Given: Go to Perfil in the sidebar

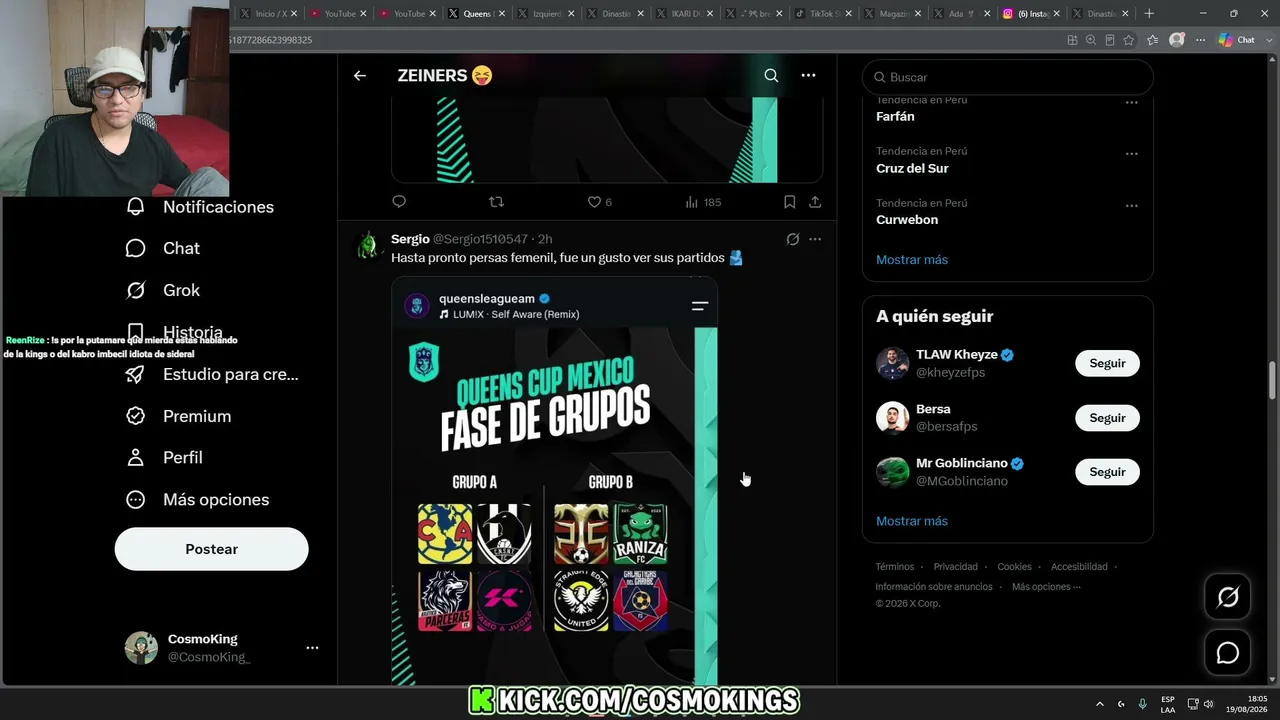Looking at the screenshot, I should [164, 457].
